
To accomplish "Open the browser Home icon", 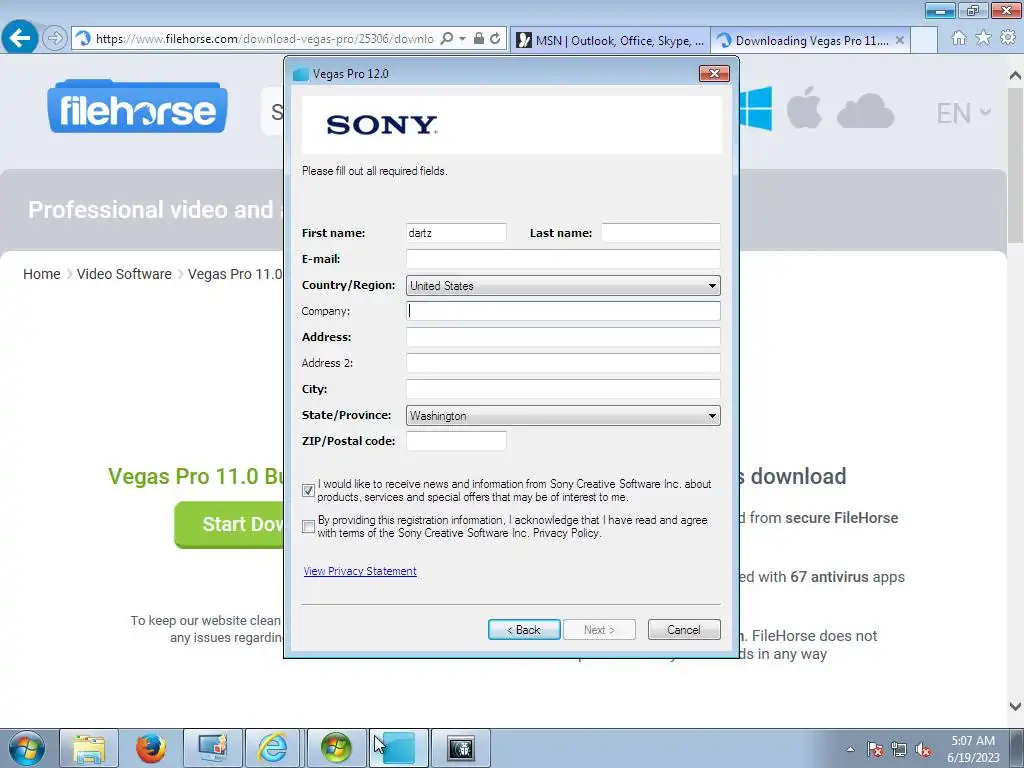I will (x=959, y=39).
